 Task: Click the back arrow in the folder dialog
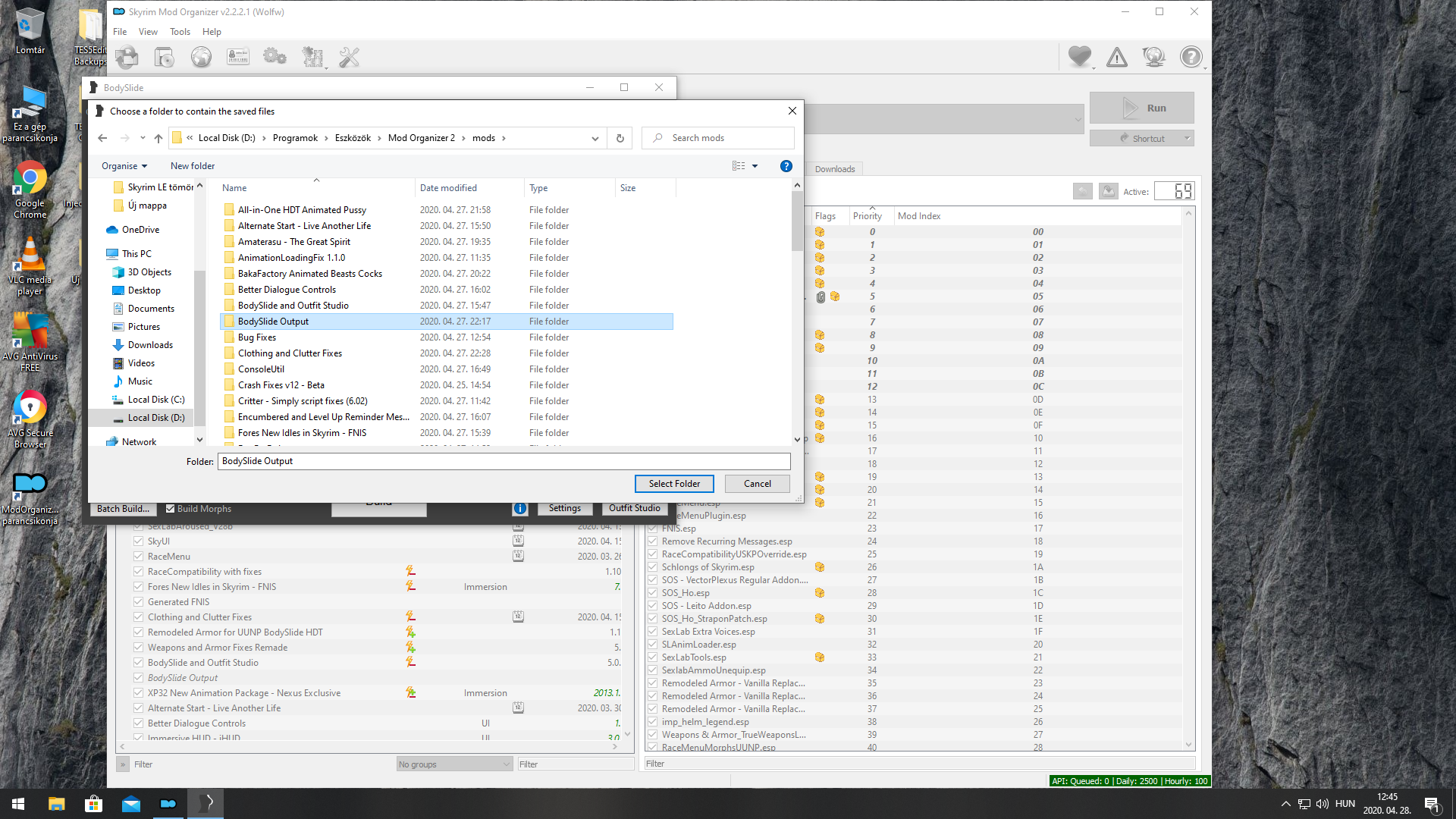tap(102, 138)
